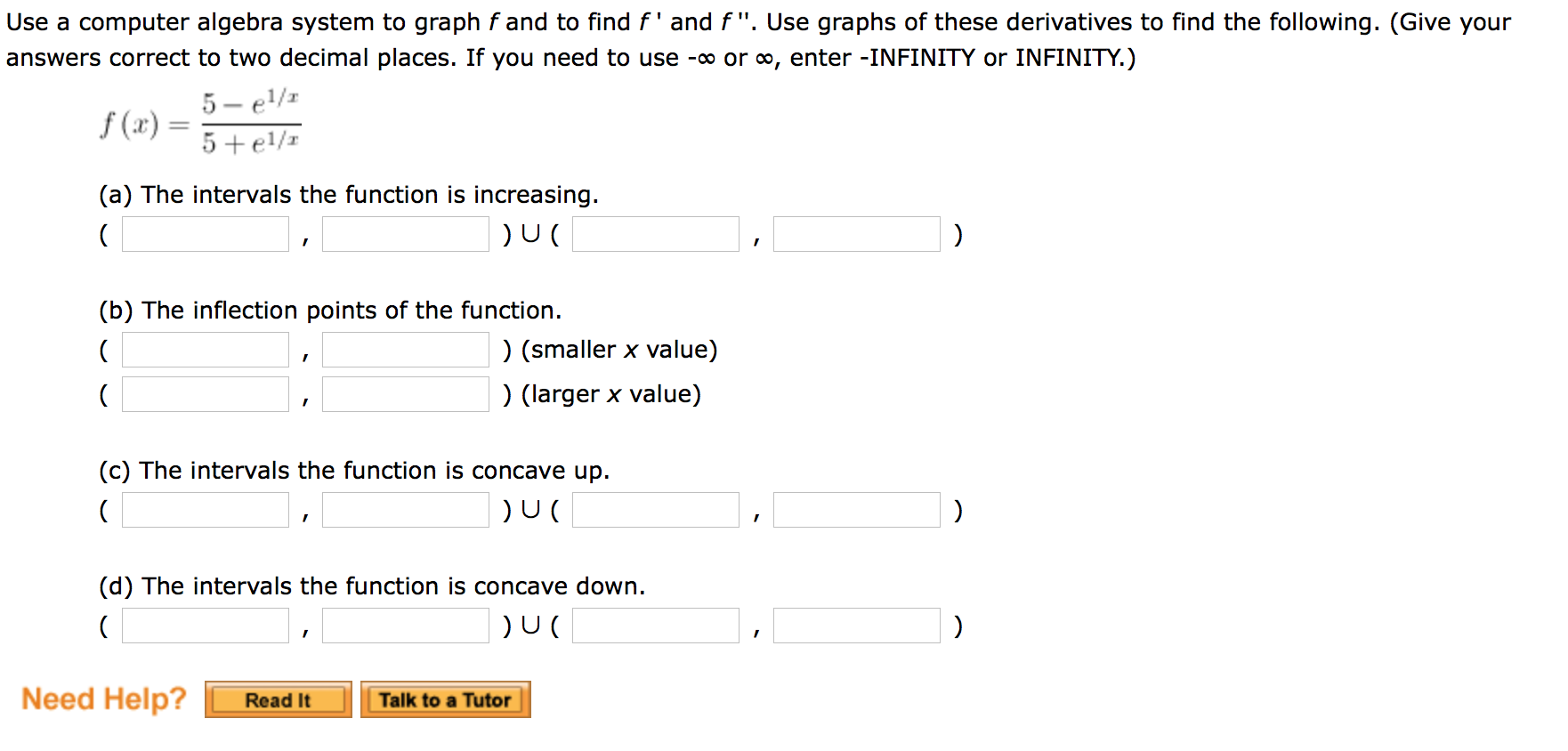Click larger y value box in part (b)

click(x=405, y=393)
